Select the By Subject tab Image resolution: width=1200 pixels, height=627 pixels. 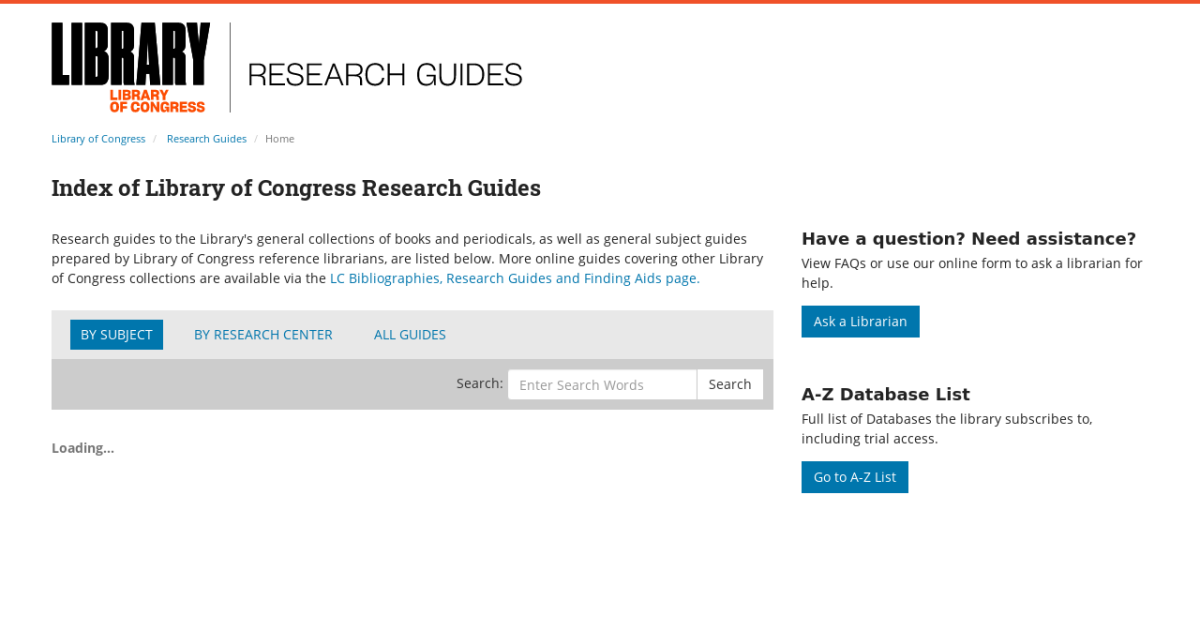[x=116, y=335]
